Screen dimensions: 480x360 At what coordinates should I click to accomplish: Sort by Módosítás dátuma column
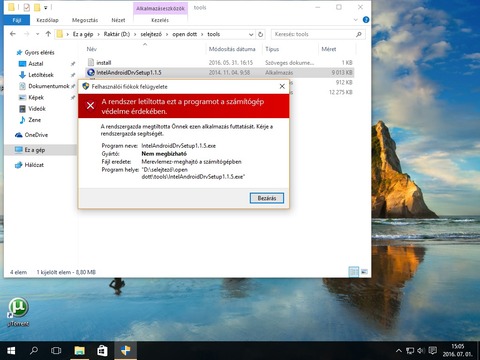coord(232,49)
